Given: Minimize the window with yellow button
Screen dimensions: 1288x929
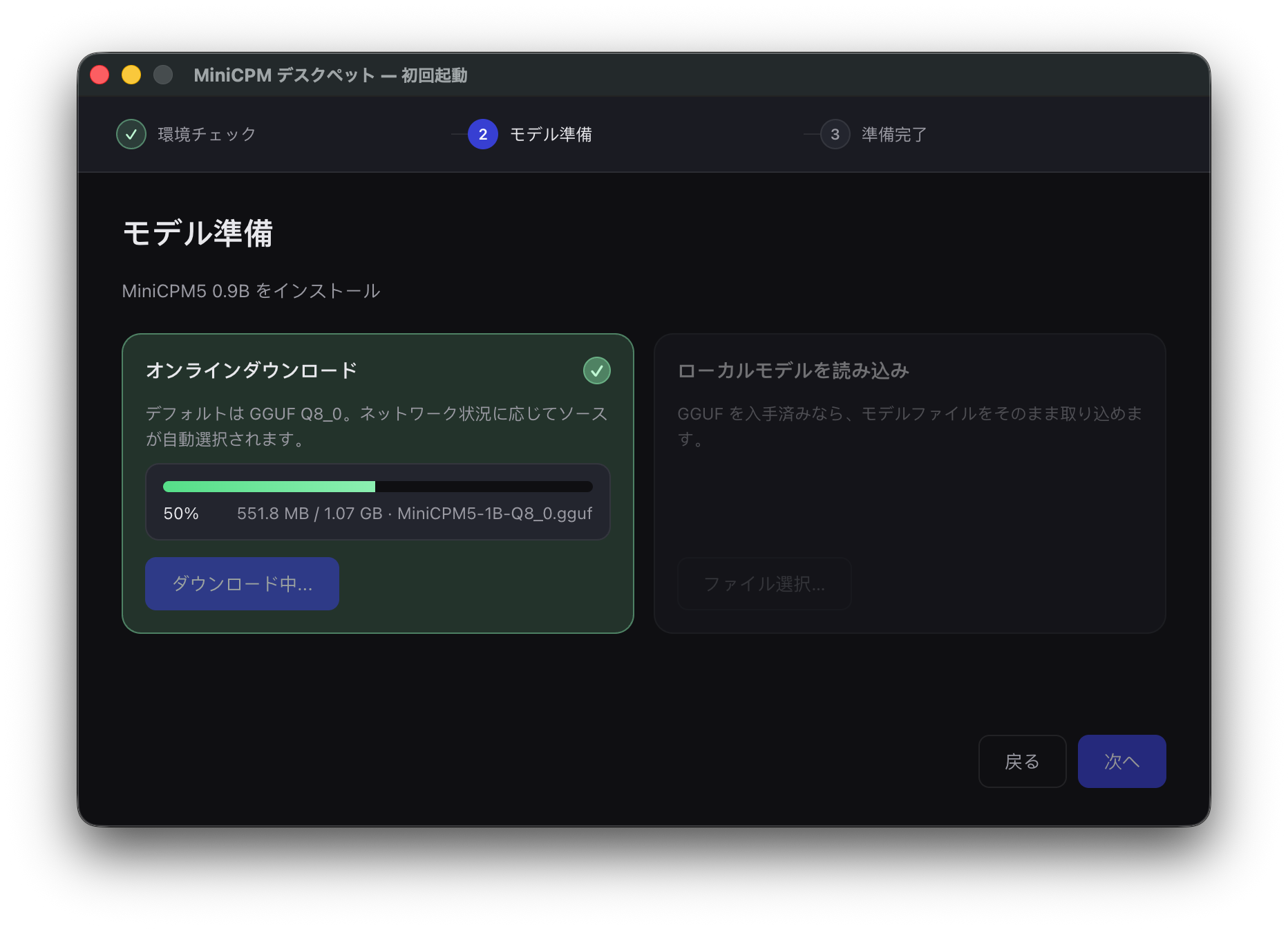Looking at the screenshot, I should tap(131, 75).
